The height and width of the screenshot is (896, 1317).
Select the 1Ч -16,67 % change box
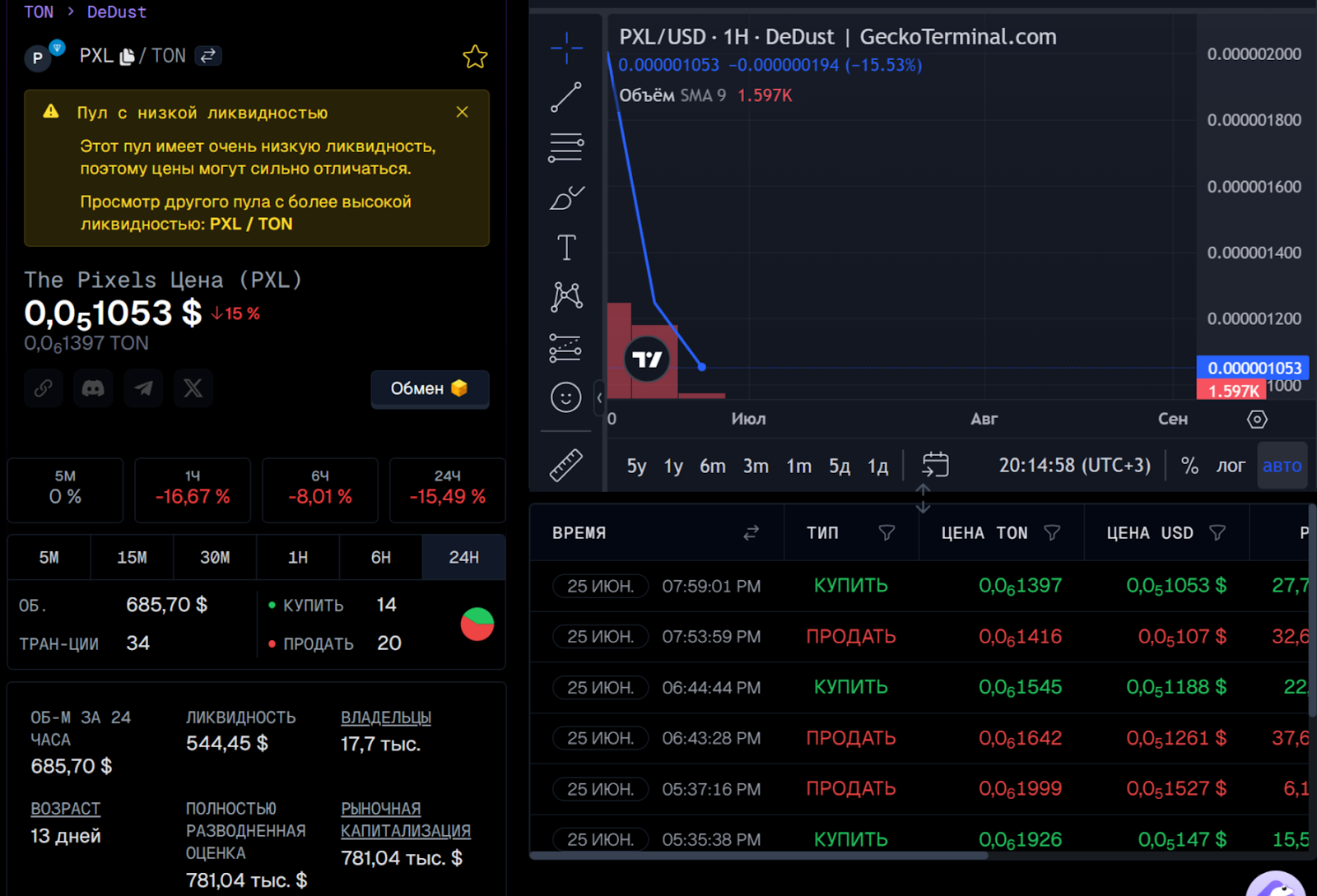click(193, 490)
